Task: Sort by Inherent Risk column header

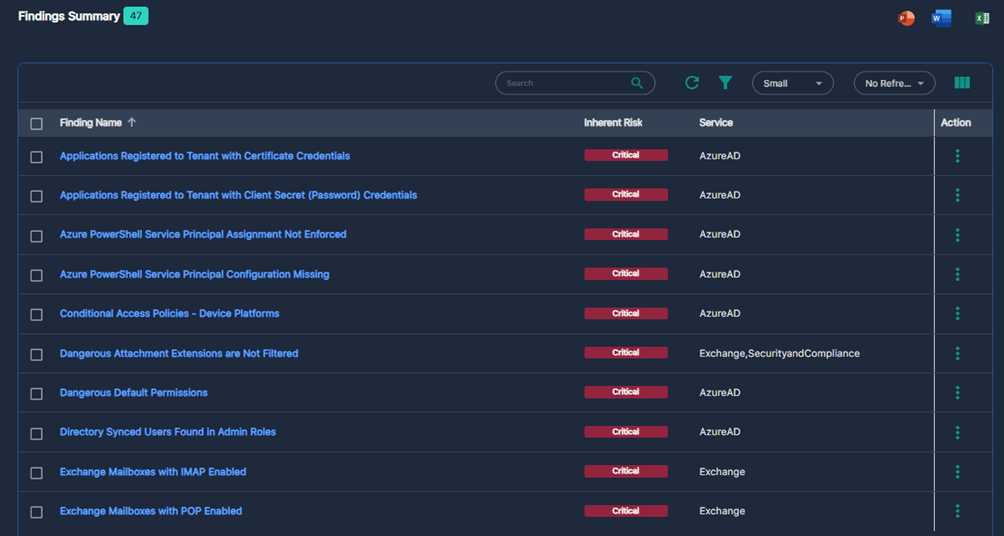Action: click(x=613, y=123)
